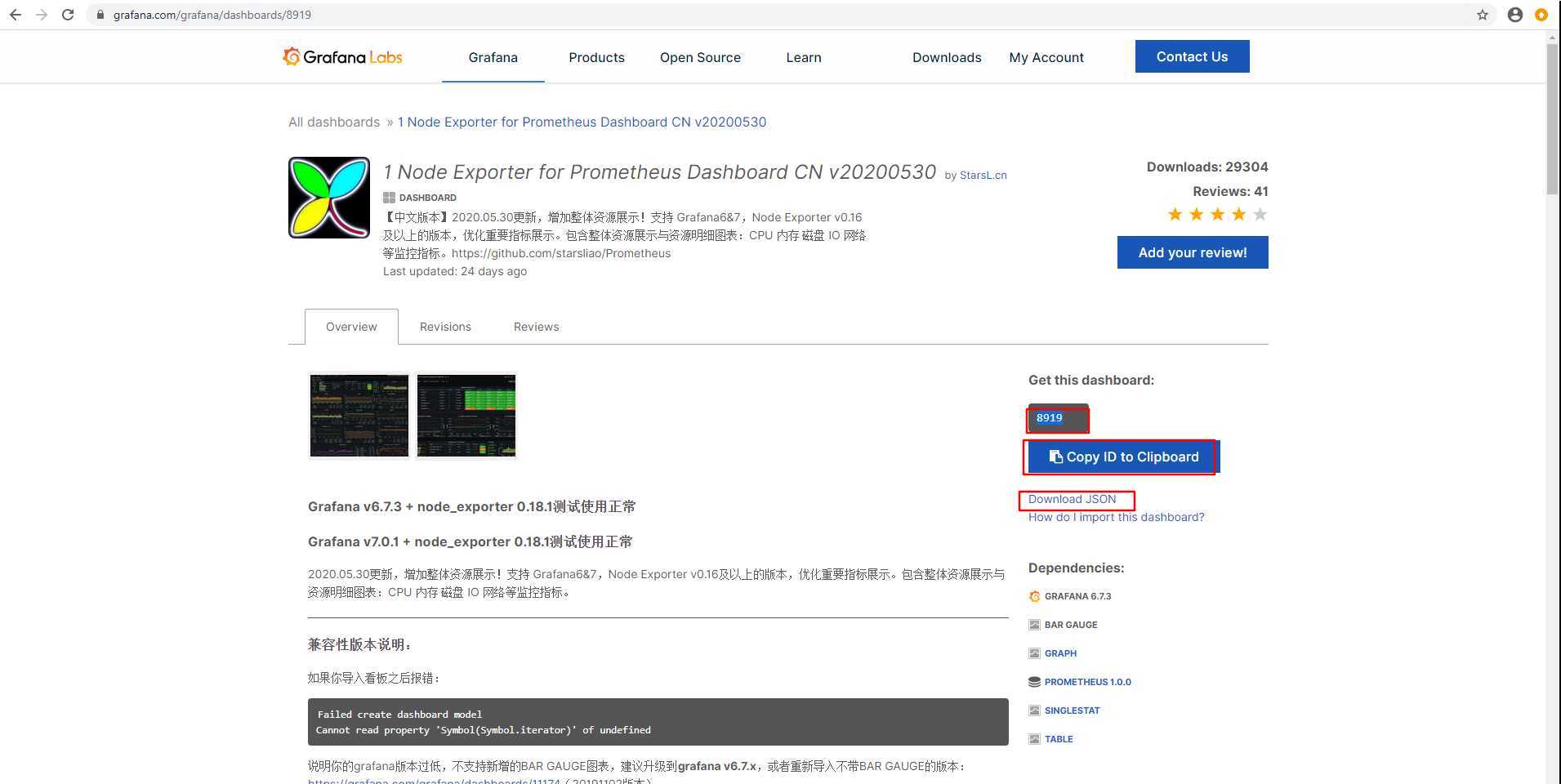Click the orange browser update icon
1561x784 pixels.
pos(1541,15)
